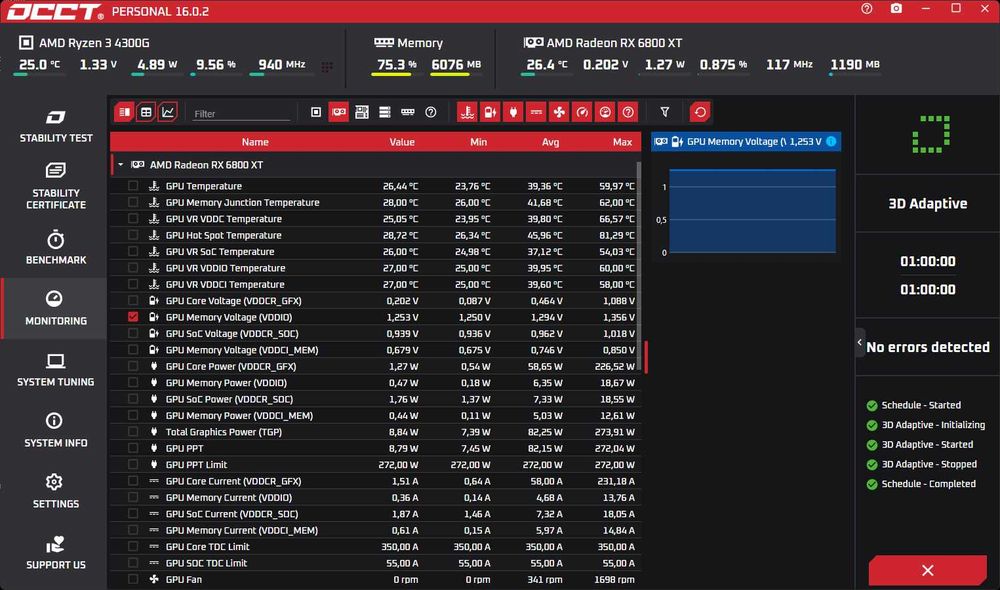The width and height of the screenshot is (1000, 590).
Task: Filter sensors by storage icon
Action: [x=385, y=112]
